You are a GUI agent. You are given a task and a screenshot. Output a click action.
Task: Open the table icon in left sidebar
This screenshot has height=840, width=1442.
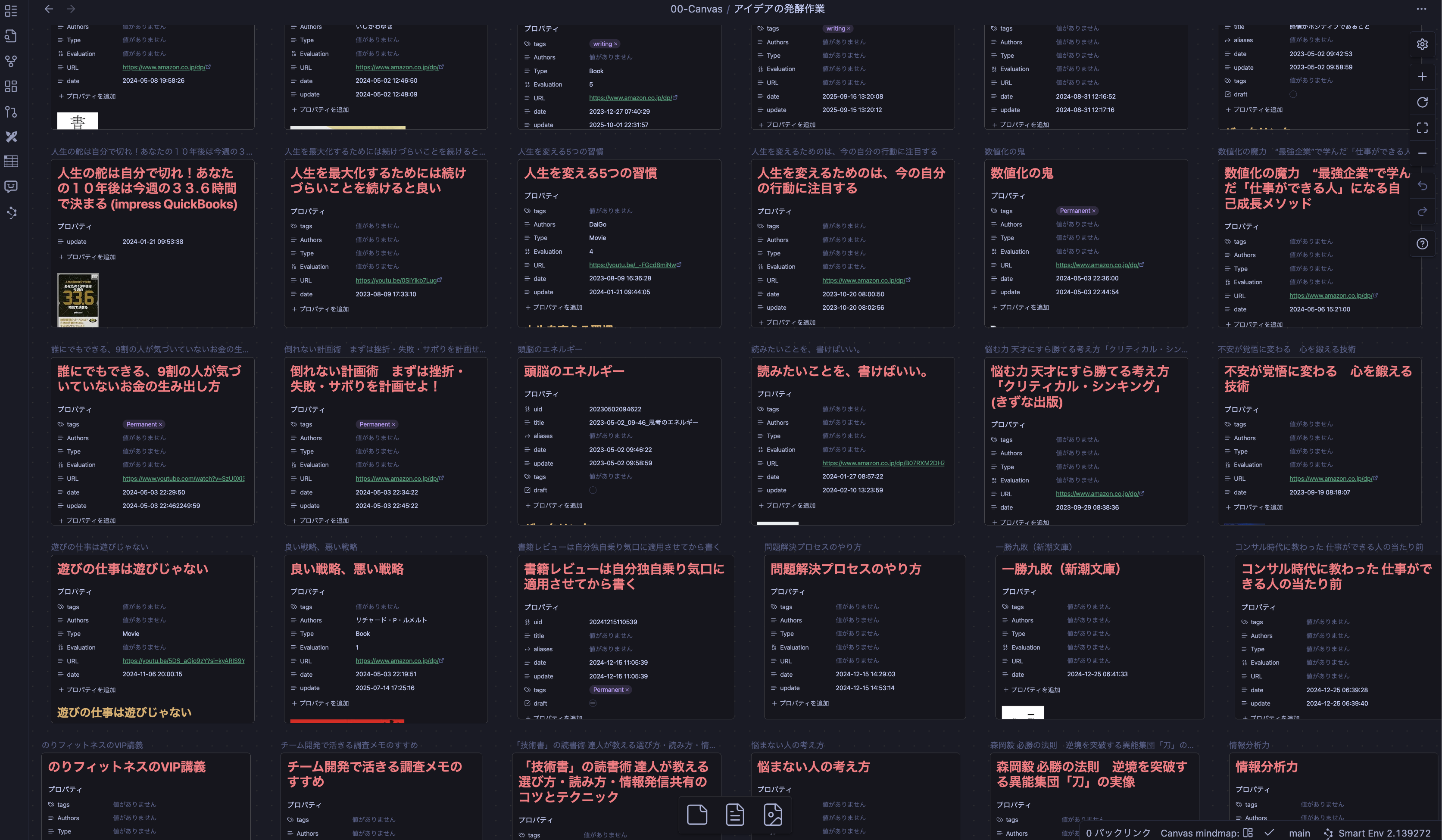pyautogui.click(x=11, y=162)
